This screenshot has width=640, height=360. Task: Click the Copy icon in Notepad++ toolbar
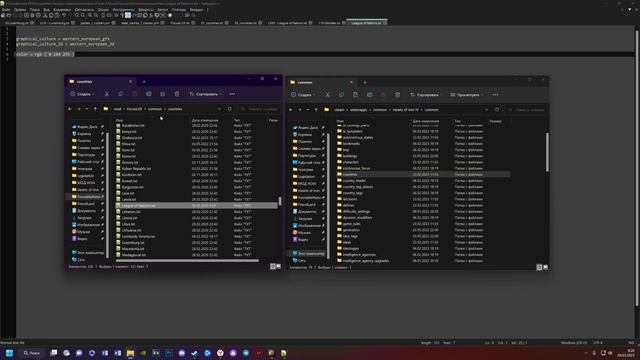[x=51, y=15]
